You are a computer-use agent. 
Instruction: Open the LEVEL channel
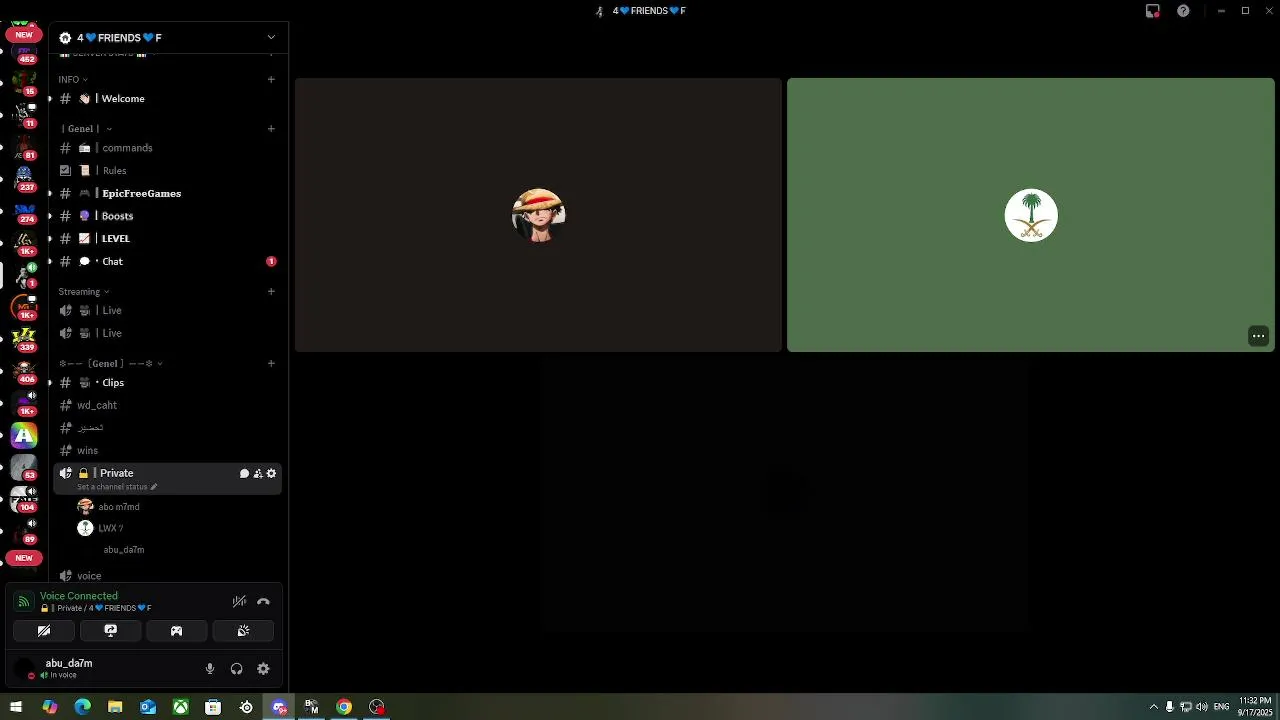pos(167,239)
